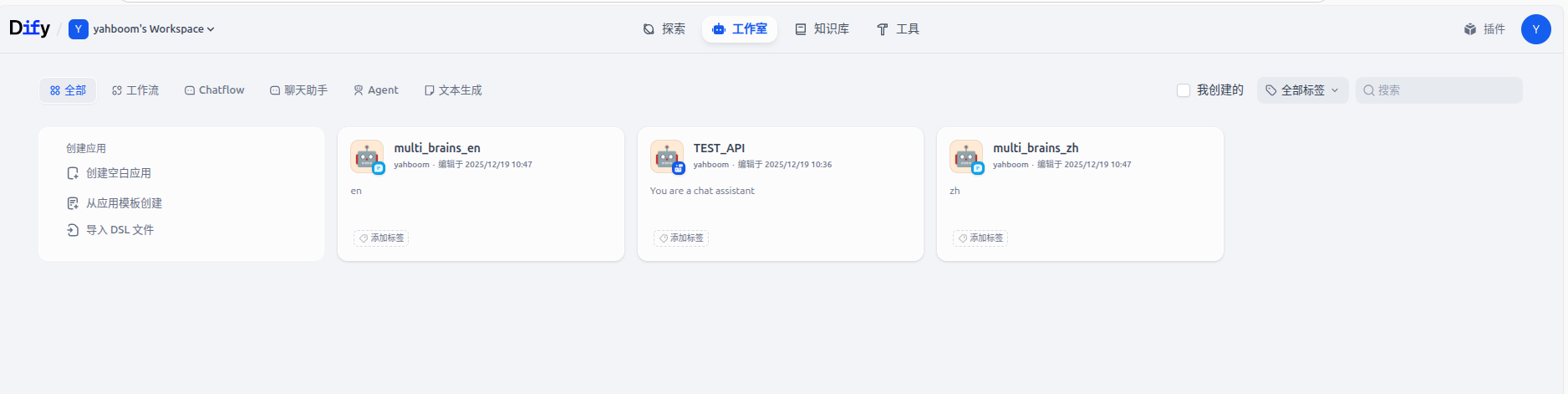Click multi_brains_en edit date text

[486, 165]
